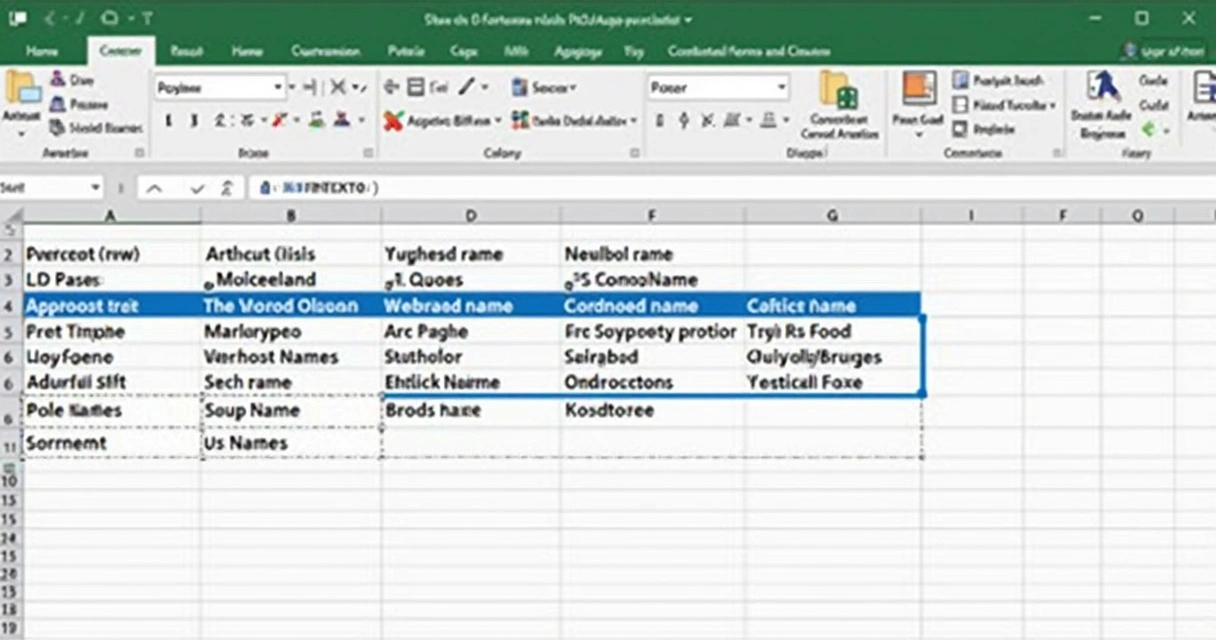Click the Format Painter icon
Screen dimensions: 1216x640
point(57,127)
